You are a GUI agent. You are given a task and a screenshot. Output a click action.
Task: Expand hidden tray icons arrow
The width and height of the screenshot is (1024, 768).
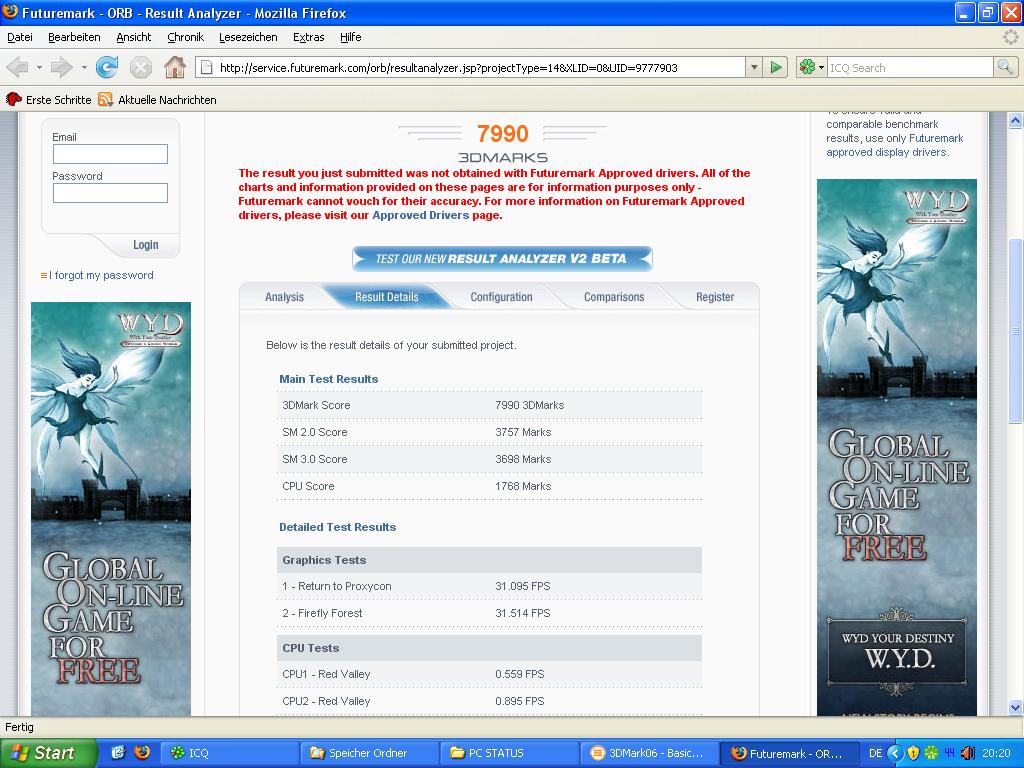pyautogui.click(x=895, y=753)
